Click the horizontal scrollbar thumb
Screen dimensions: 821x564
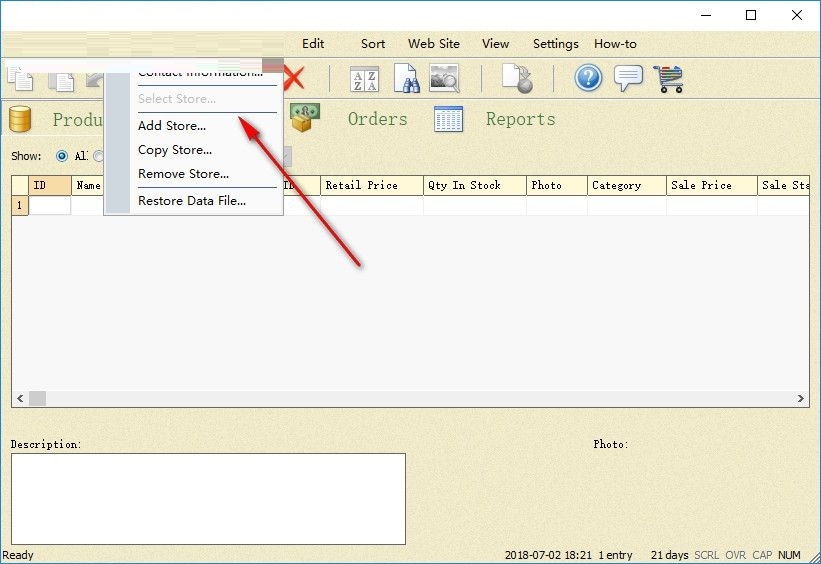pyautogui.click(x=37, y=399)
